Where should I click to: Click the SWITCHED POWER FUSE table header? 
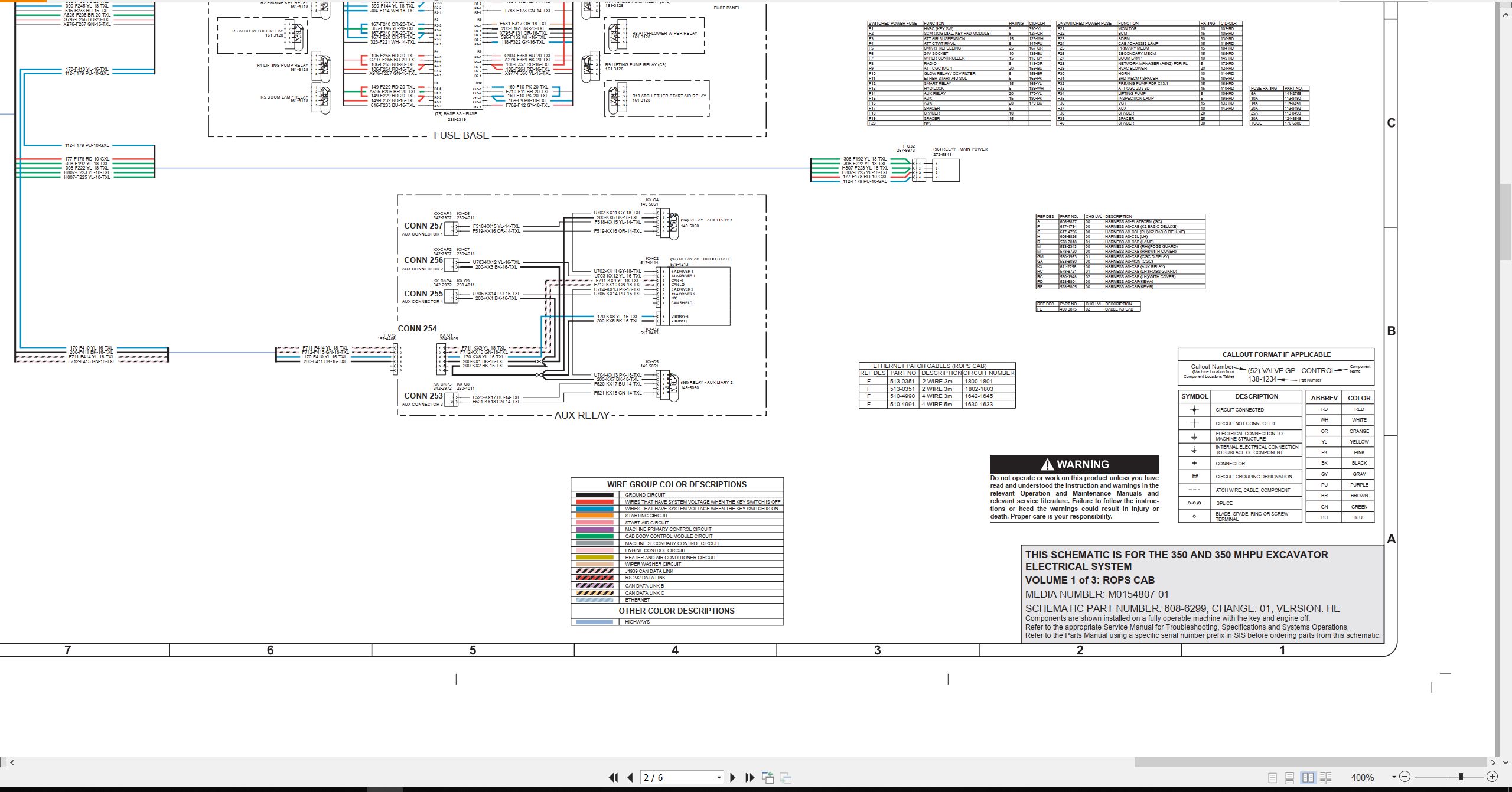pyautogui.click(x=892, y=24)
